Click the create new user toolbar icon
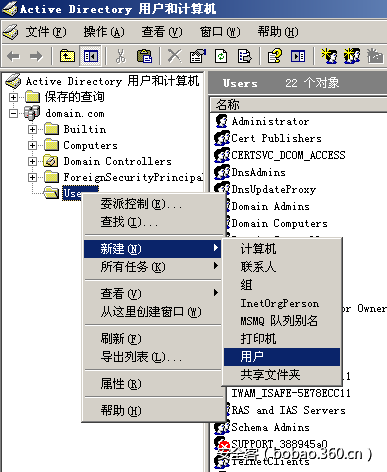The image size is (387, 472). pyautogui.click(x=329, y=56)
